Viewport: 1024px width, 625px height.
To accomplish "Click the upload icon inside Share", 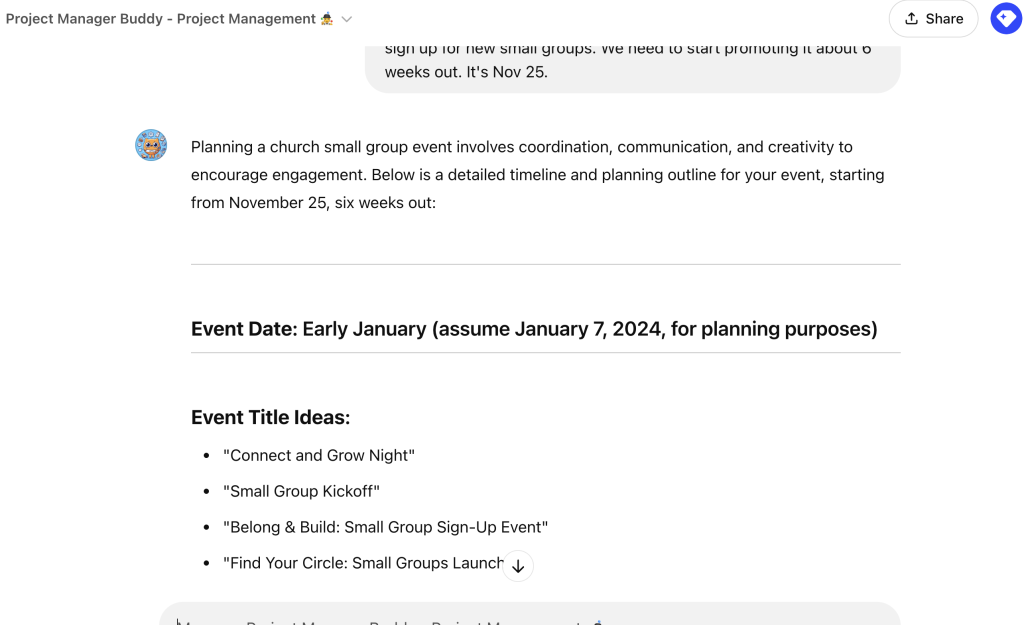I will pyautogui.click(x=912, y=19).
